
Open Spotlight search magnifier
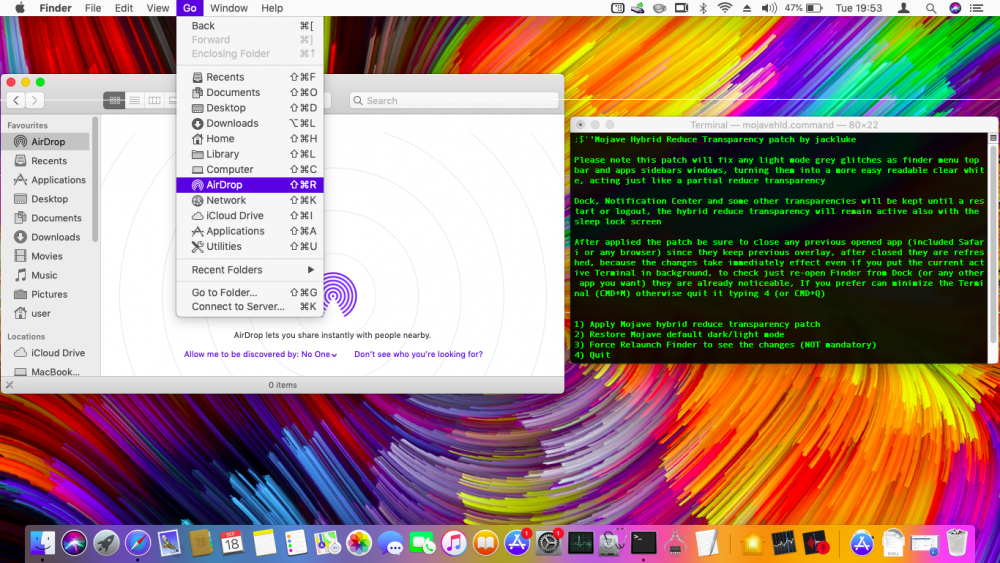tap(931, 8)
